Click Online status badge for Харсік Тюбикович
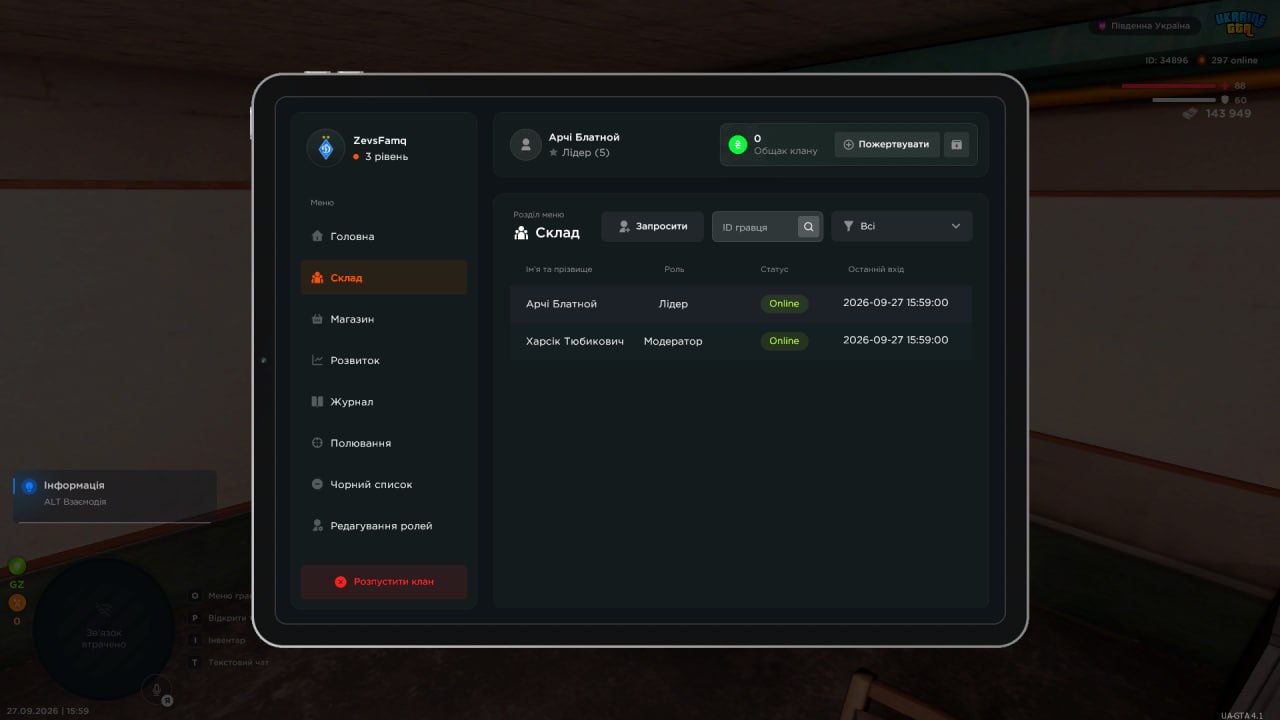The height and width of the screenshot is (720, 1280). [x=784, y=341]
